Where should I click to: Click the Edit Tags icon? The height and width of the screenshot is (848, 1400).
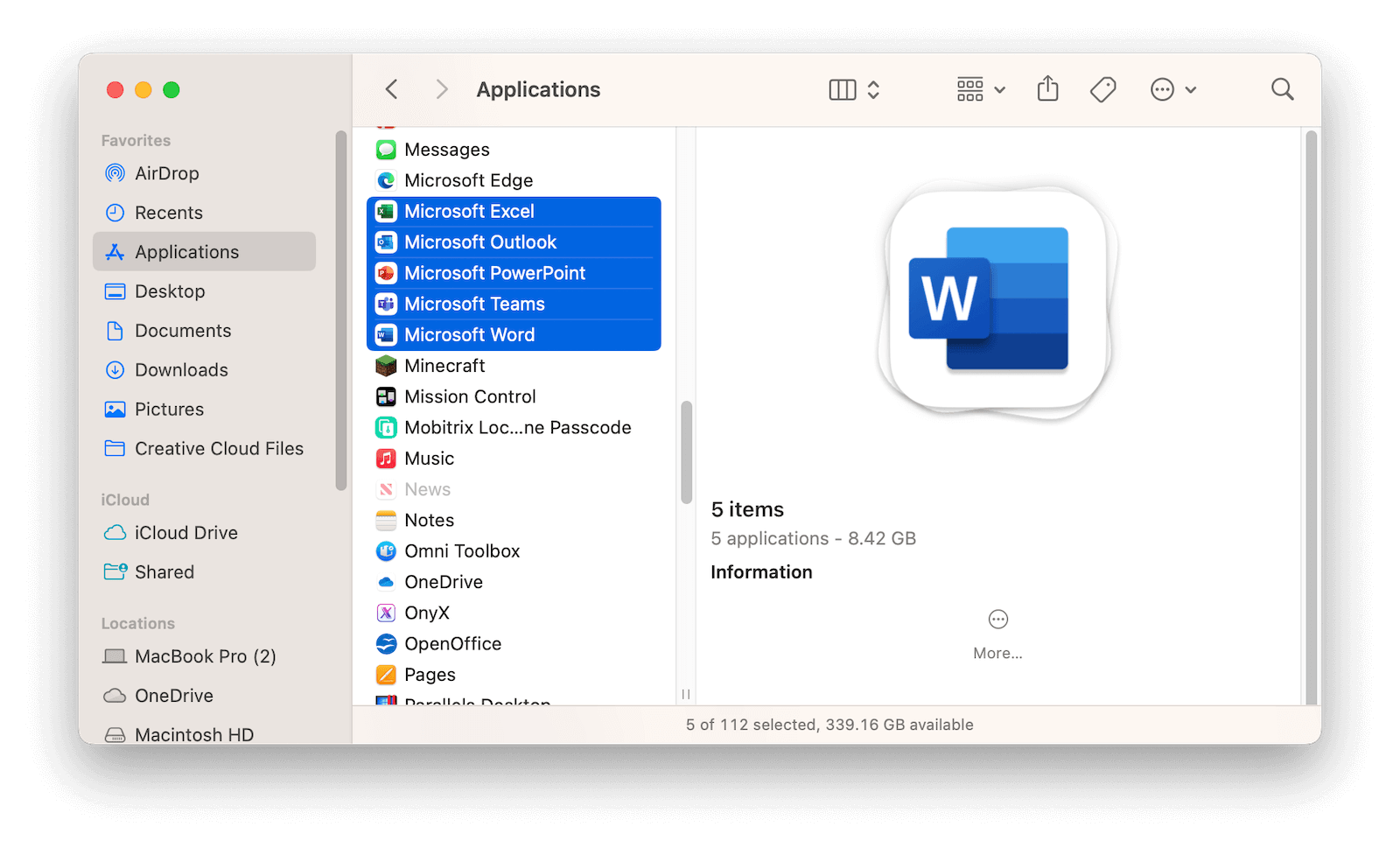[x=1102, y=89]
